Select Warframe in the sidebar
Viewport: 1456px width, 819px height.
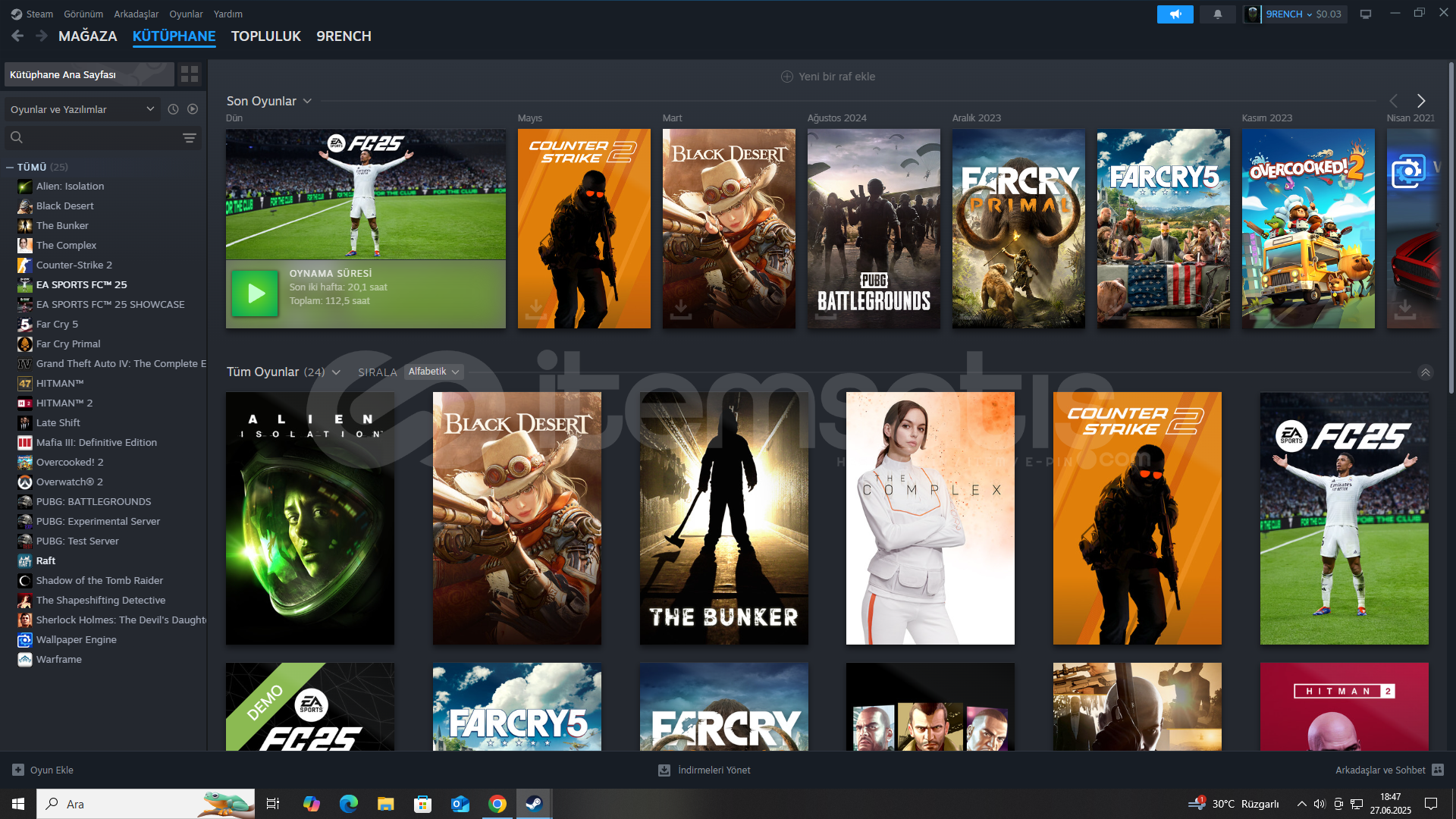[x=59, y=660]
